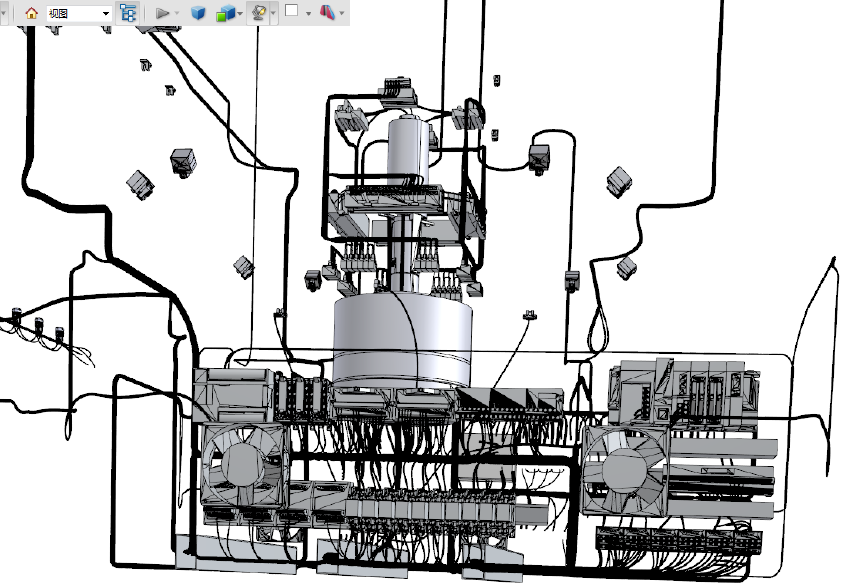The image size is (845, 588).
Task: Open the lighting lamp dropdown arrow
Action: (x=274, y=13)
